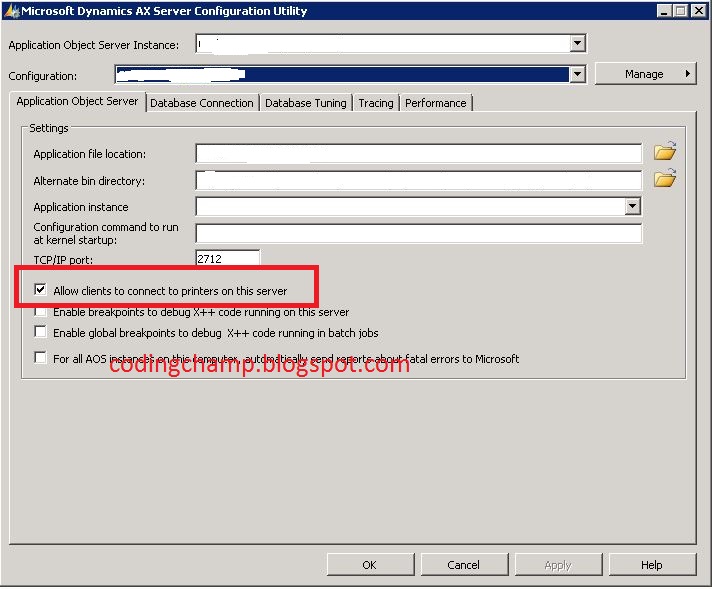712x589 pixels.
Task: Switch to Database Connection tab
Action: [x=202, y=103]
